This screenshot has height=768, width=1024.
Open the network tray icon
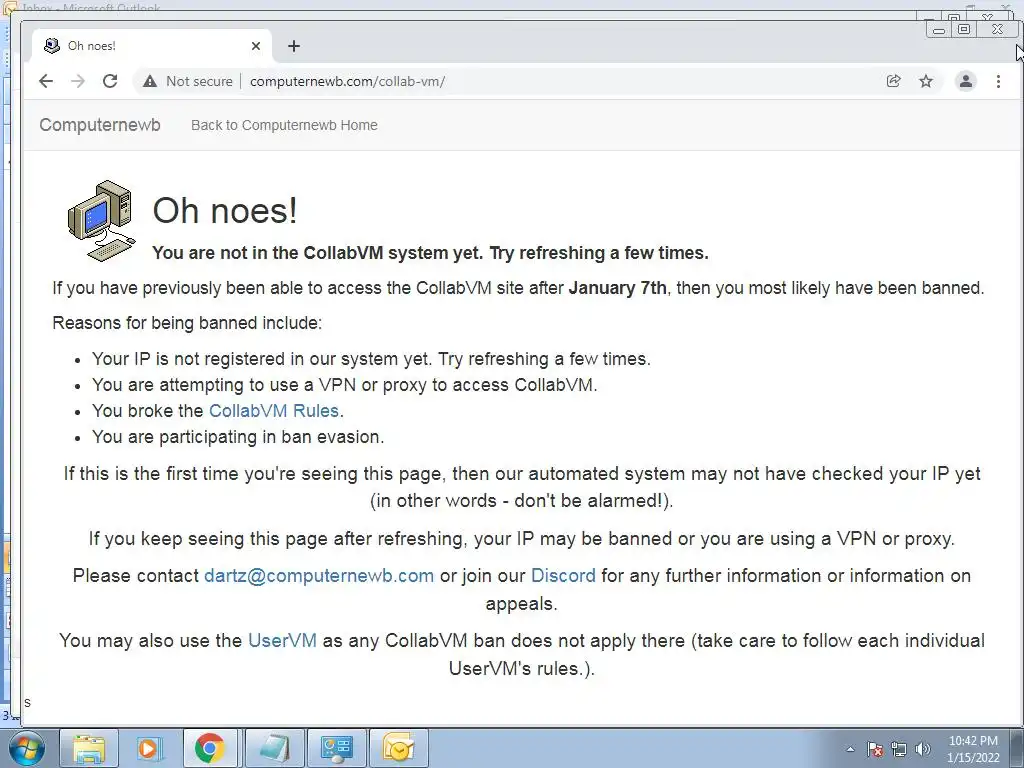click(x=899, y=749)
